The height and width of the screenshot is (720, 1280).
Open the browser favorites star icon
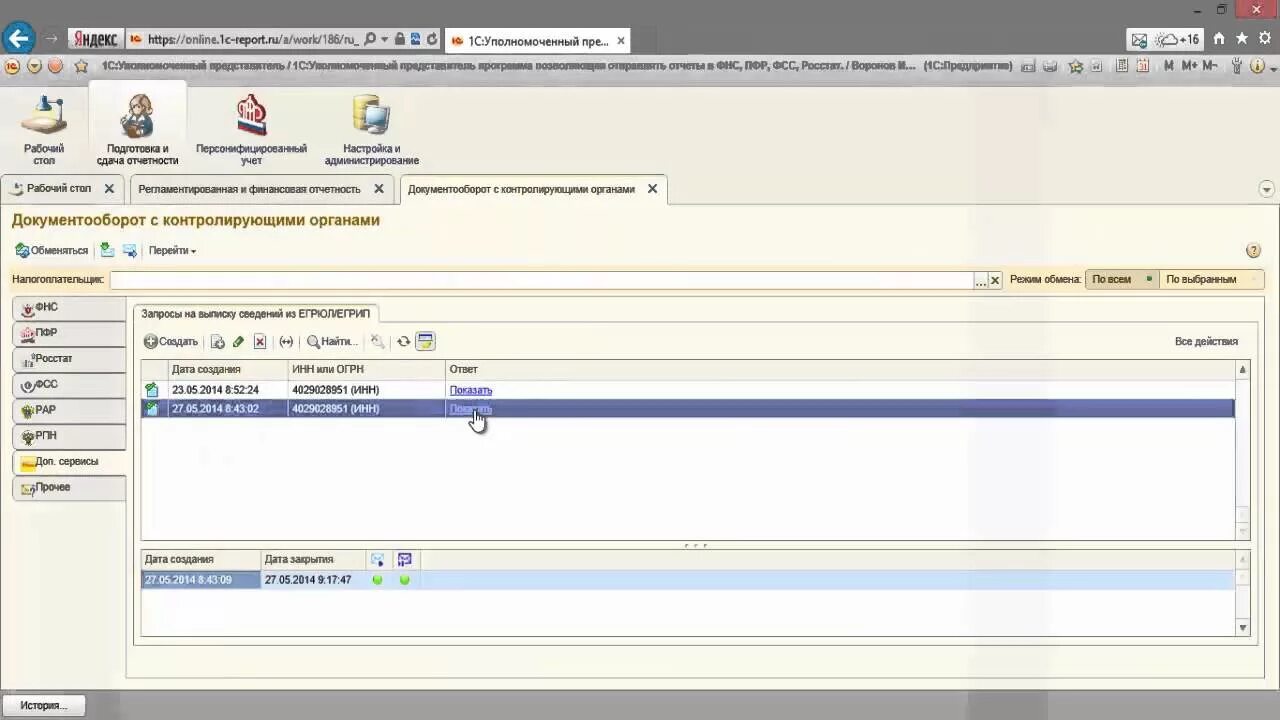click(x=1241, y=39)
